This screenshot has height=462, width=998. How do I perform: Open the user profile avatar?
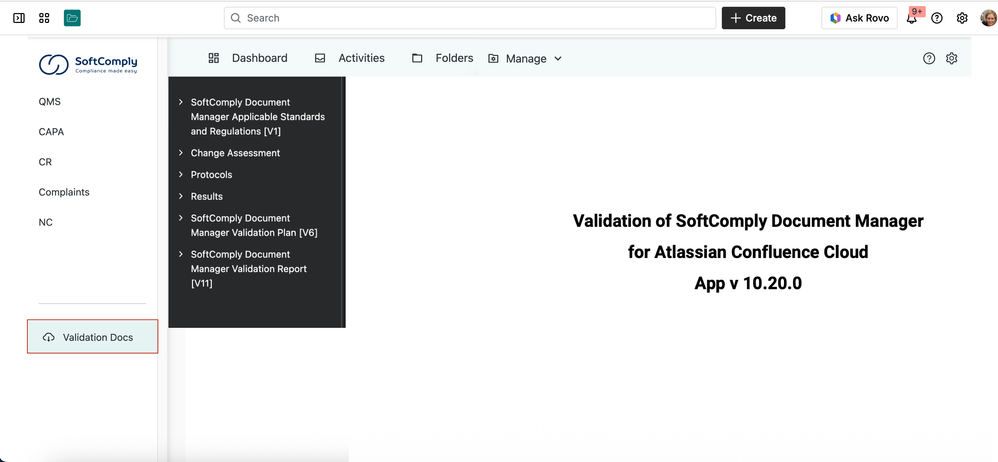pos(988,18)
